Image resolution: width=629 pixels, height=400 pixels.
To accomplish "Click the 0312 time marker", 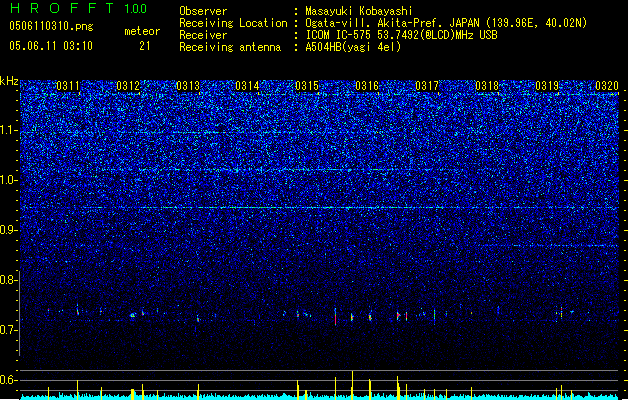I will coord(128,86).
